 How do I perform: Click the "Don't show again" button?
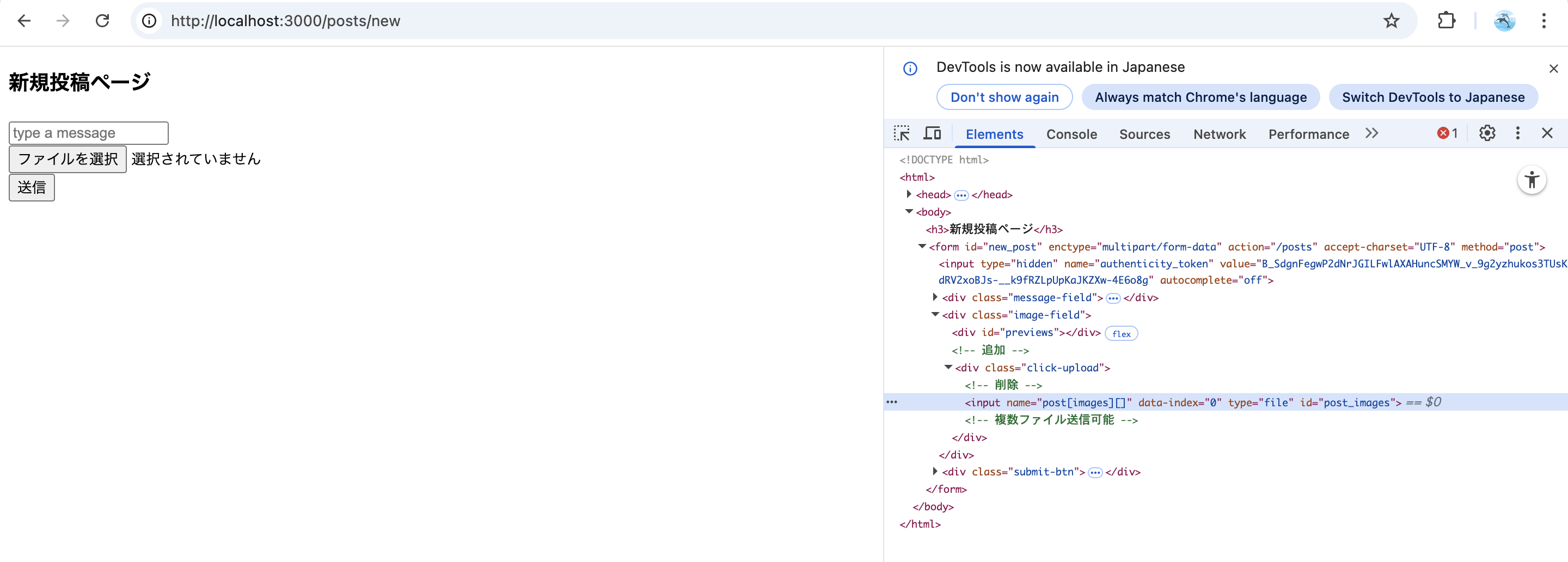(1004, 97)
